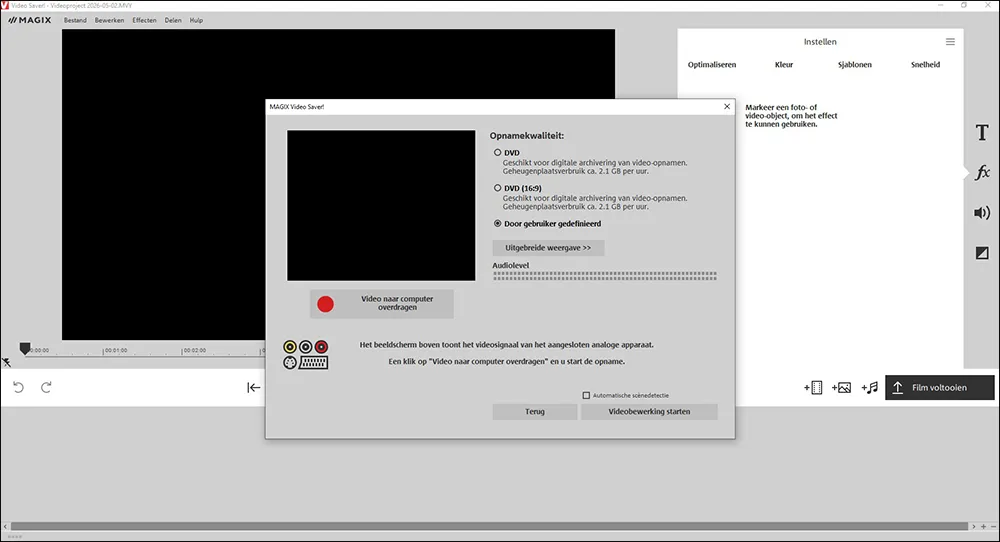1000x542 pixels.
Task: Click the scissors cut icon by timeline
Action: coord(6,363)
